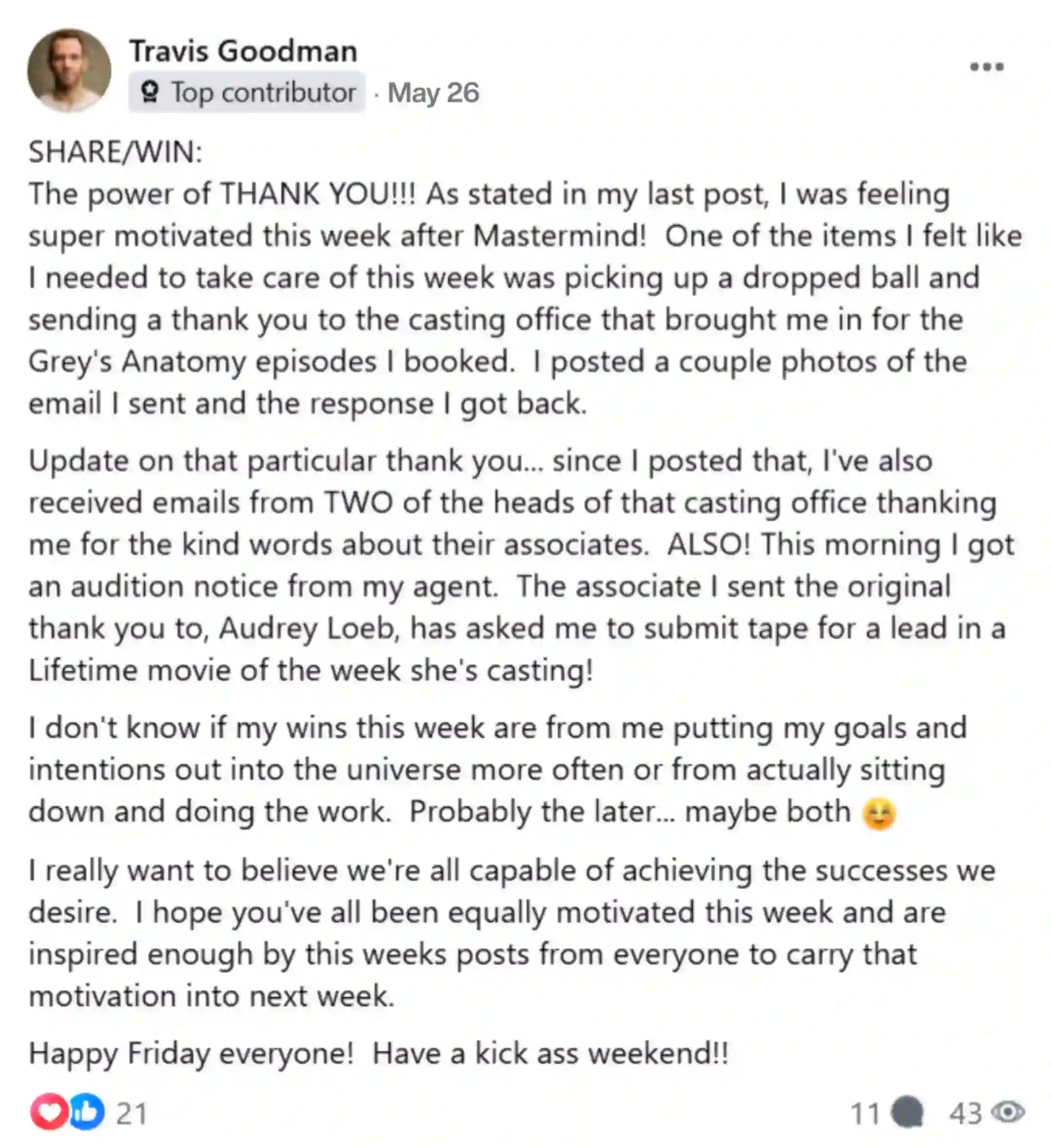Click the SHARE/WIN heading text
Image resolution: width=1051 pixels, height=1148 pixels.
coord(116,152)
